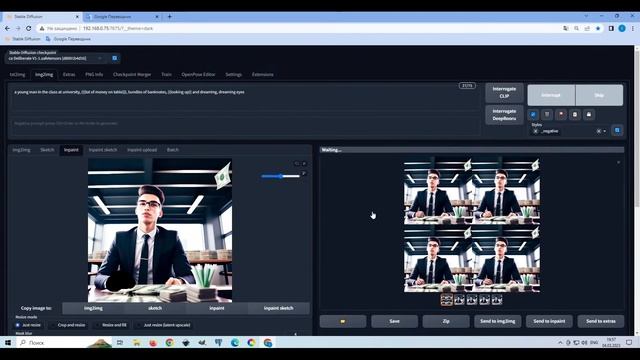Open the Stable Diffusion checkpoint dropdown
Viewport: 640px width, 360px height.
click(56, 58)
